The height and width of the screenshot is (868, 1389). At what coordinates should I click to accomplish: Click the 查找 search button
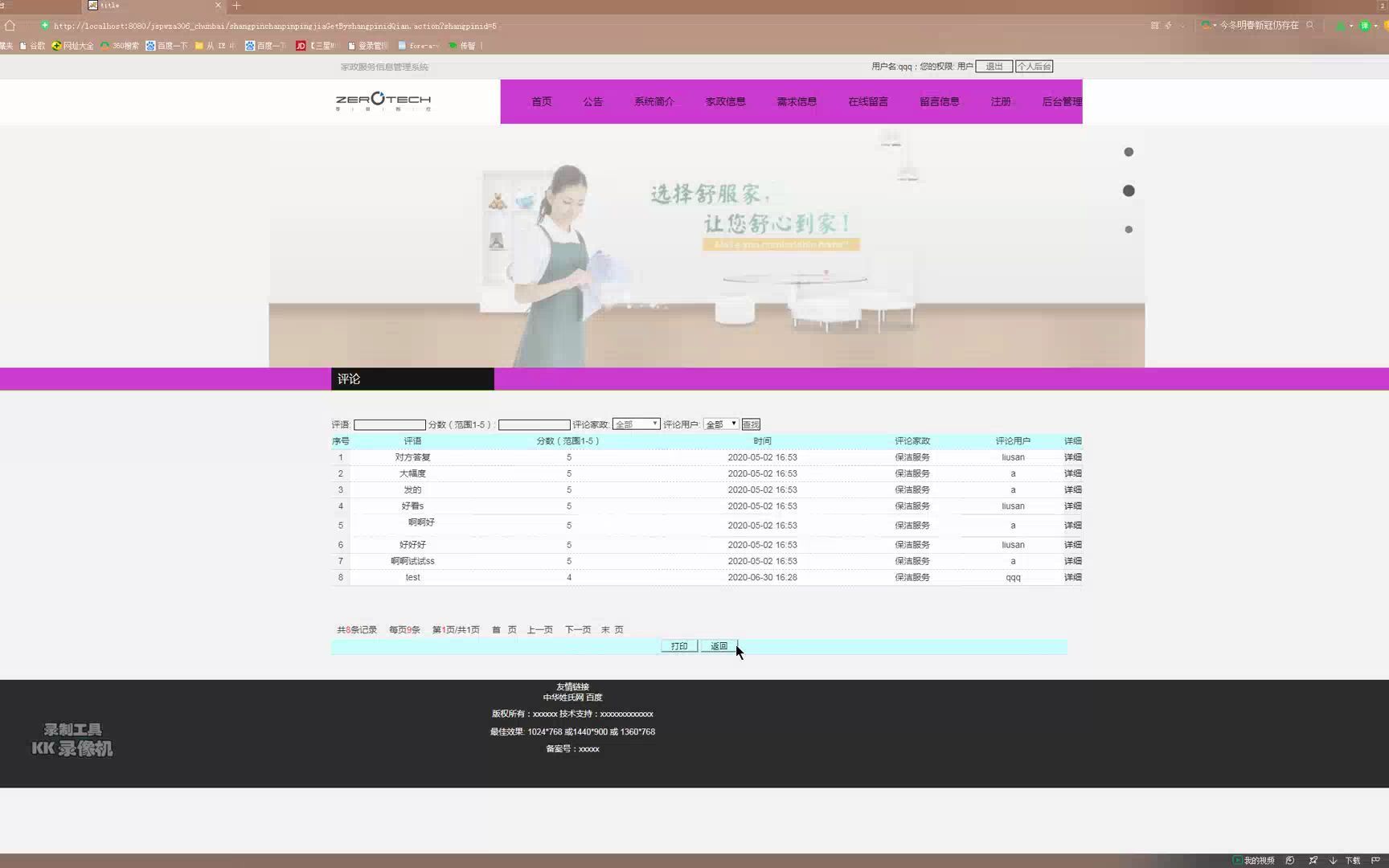click(x=749, y=424)
